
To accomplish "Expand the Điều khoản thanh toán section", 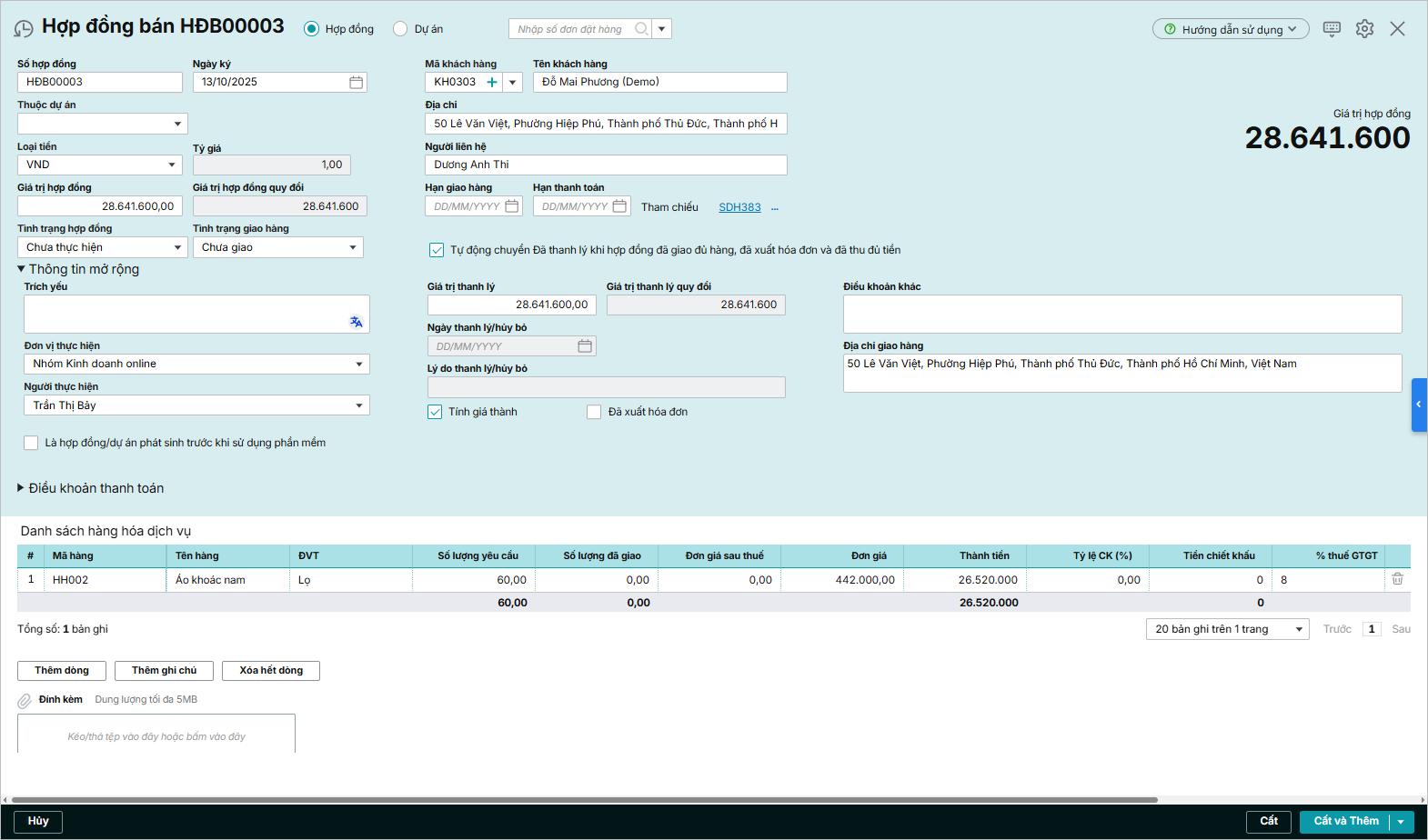I will [x=22, y=488].
